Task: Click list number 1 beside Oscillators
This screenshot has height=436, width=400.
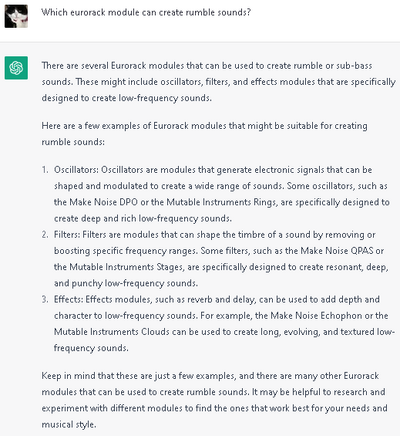Action: tap(45, 170)
